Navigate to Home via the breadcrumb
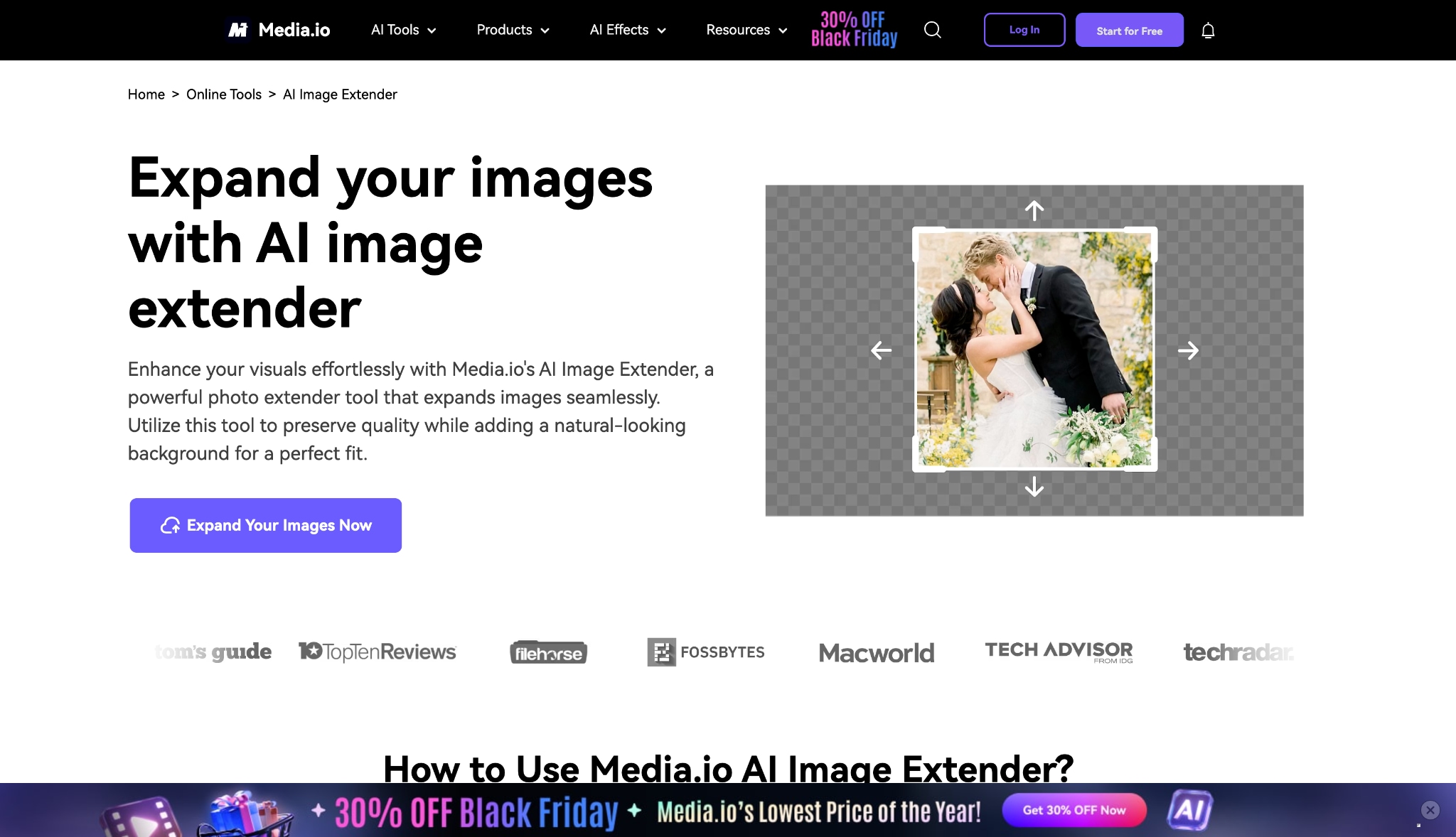The width and height of the screenshot is (1456, 837). coord(146,94)
